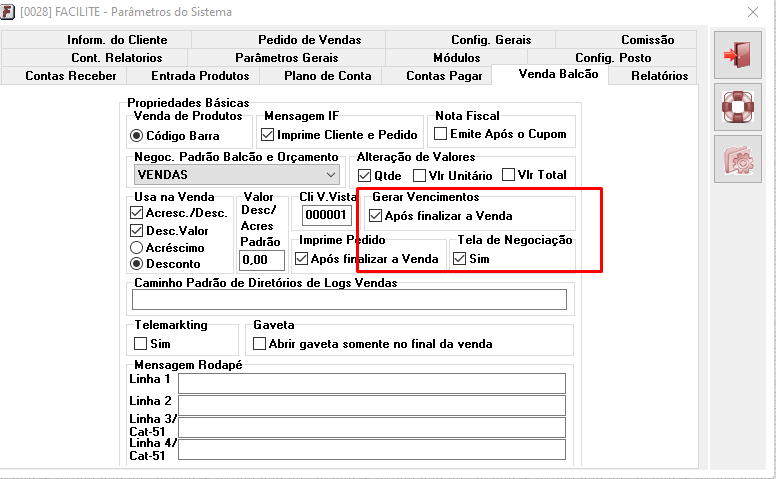
Task: Toggle the Qtde checkbox
Action: tap(364, 176)
